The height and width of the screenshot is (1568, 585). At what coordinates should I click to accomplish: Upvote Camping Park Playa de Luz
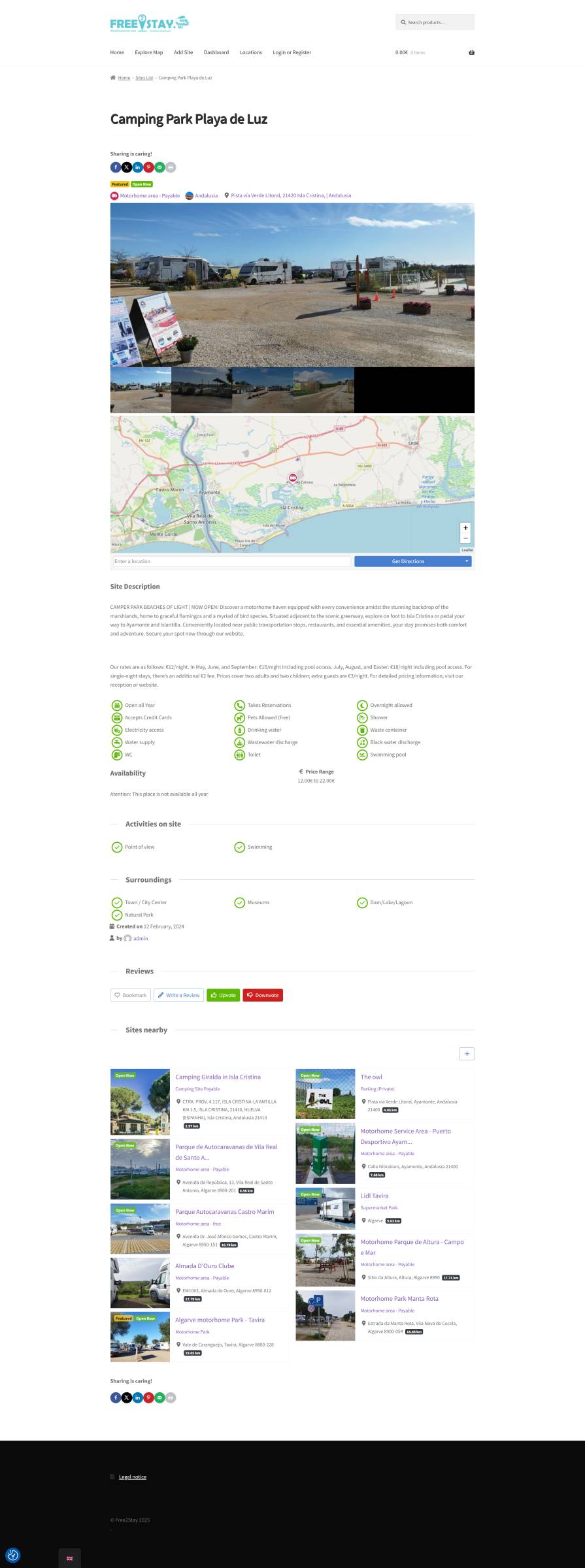click(224, 995)
